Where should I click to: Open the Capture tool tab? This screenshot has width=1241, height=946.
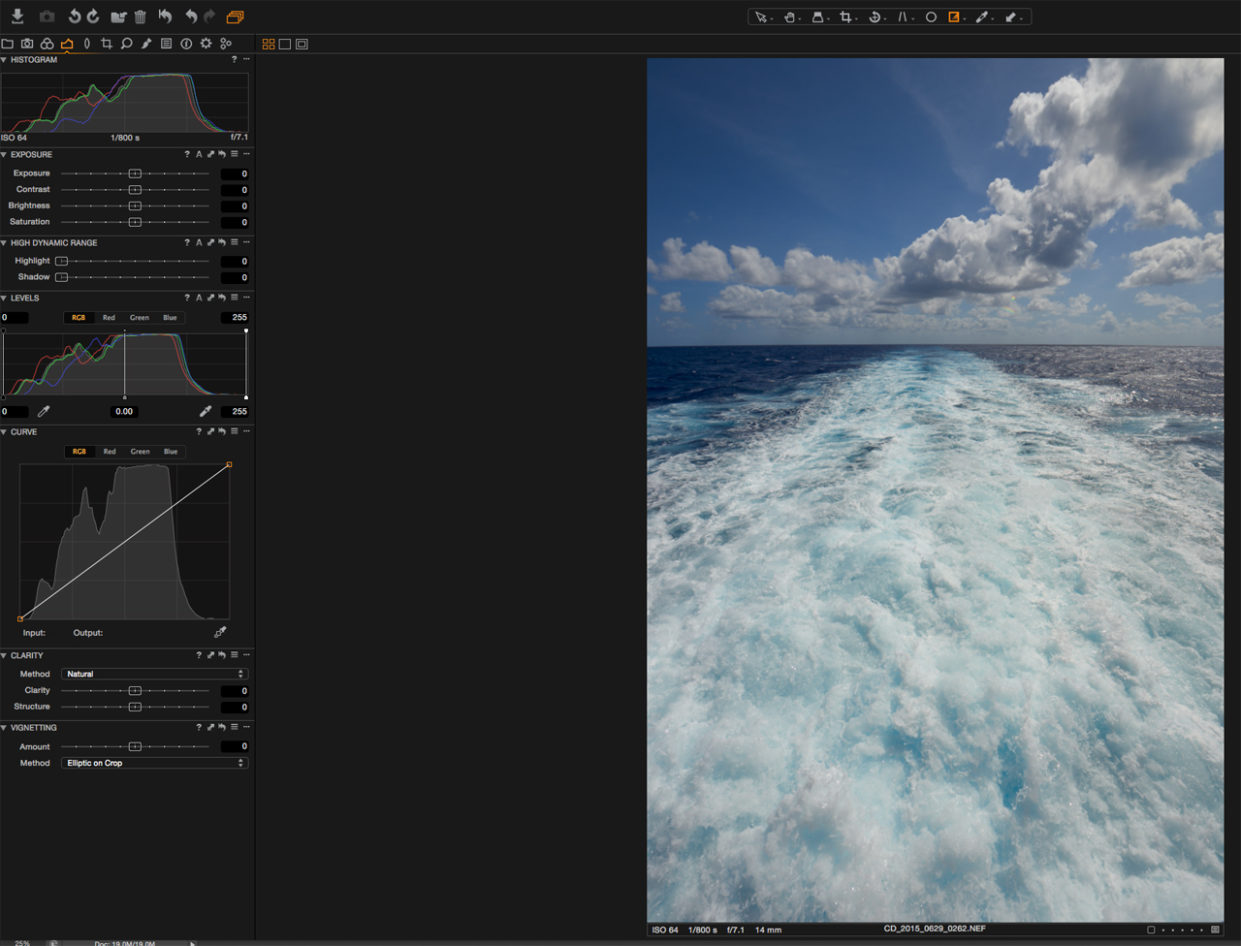tap(27, 43)
